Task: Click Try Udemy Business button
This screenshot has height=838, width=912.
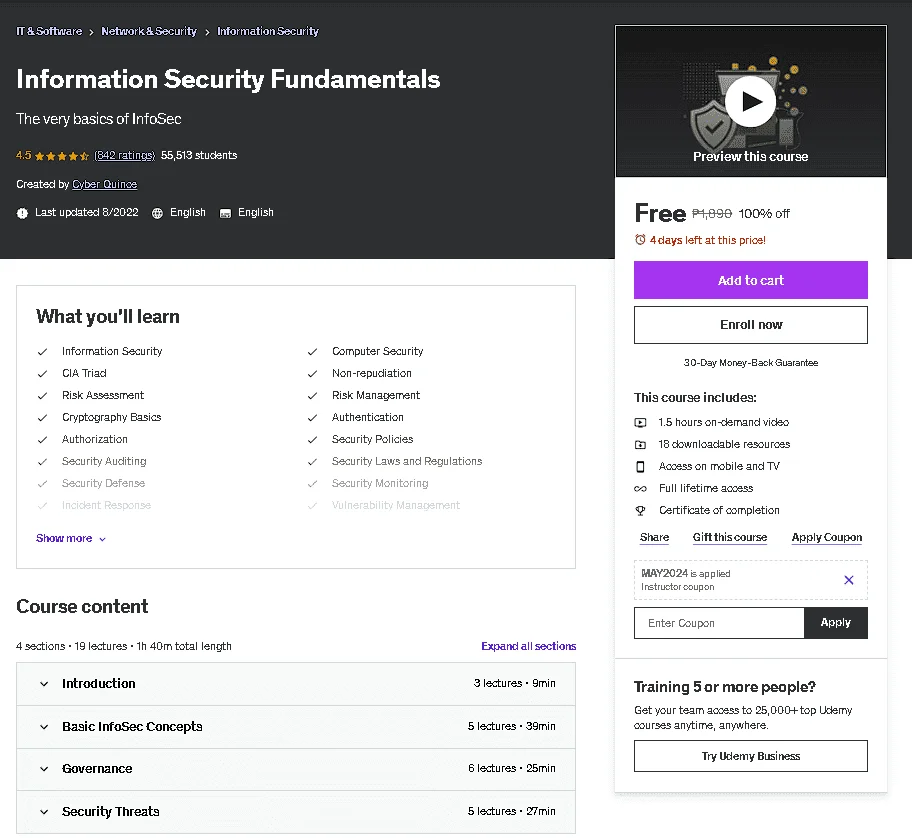Action: coord(750,756)
